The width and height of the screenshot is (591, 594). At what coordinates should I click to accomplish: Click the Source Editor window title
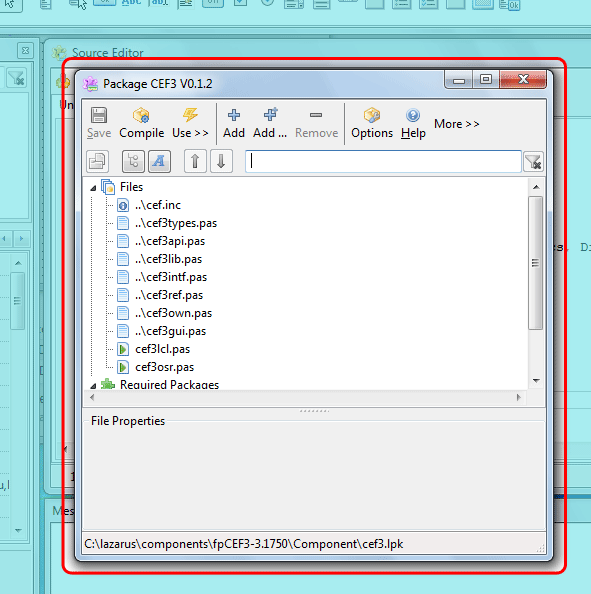(108, 53)
